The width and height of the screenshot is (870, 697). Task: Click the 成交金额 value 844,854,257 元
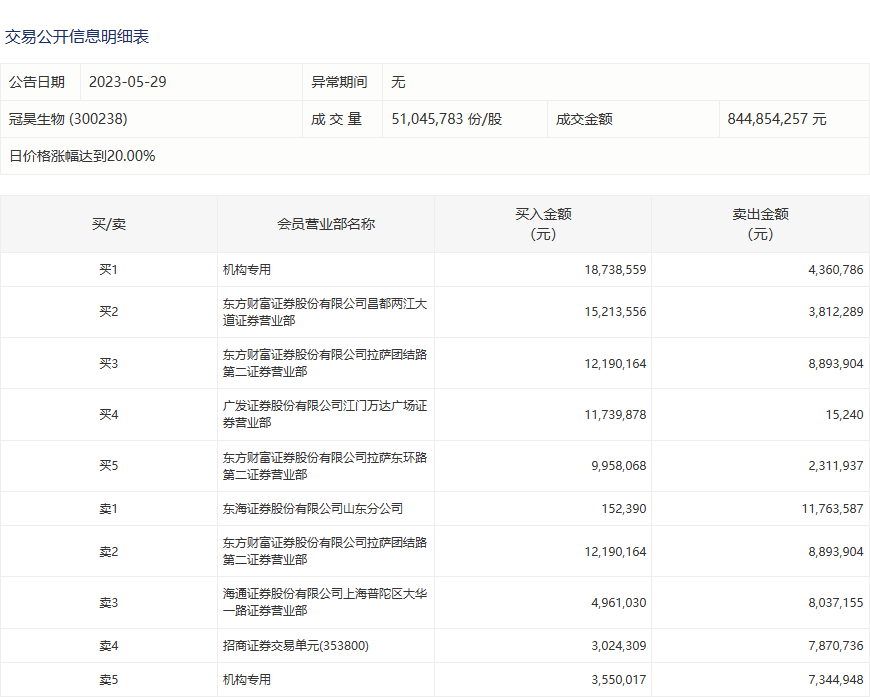pos(777,119)
